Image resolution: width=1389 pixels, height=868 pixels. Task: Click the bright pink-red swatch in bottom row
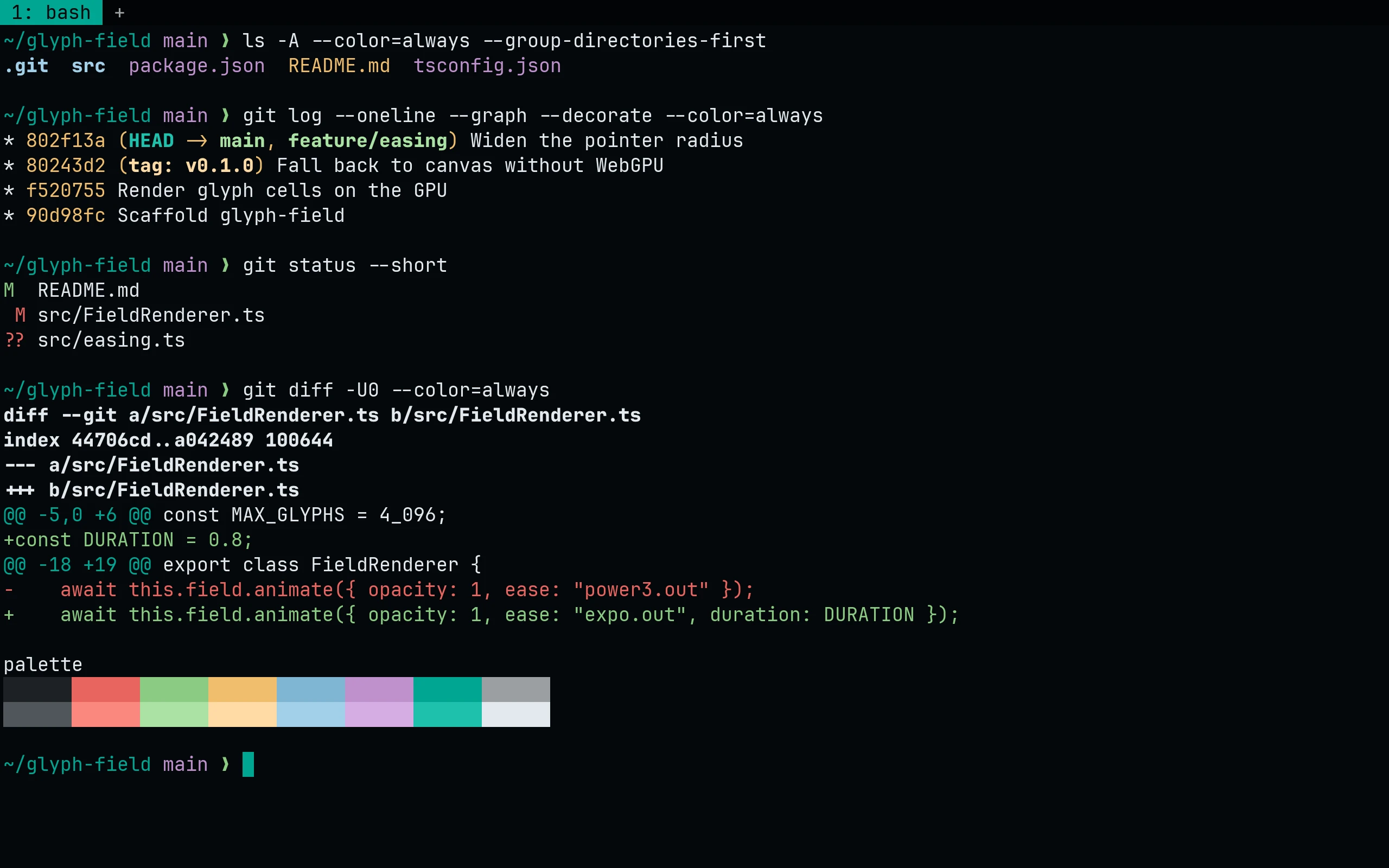click(106, 714)
